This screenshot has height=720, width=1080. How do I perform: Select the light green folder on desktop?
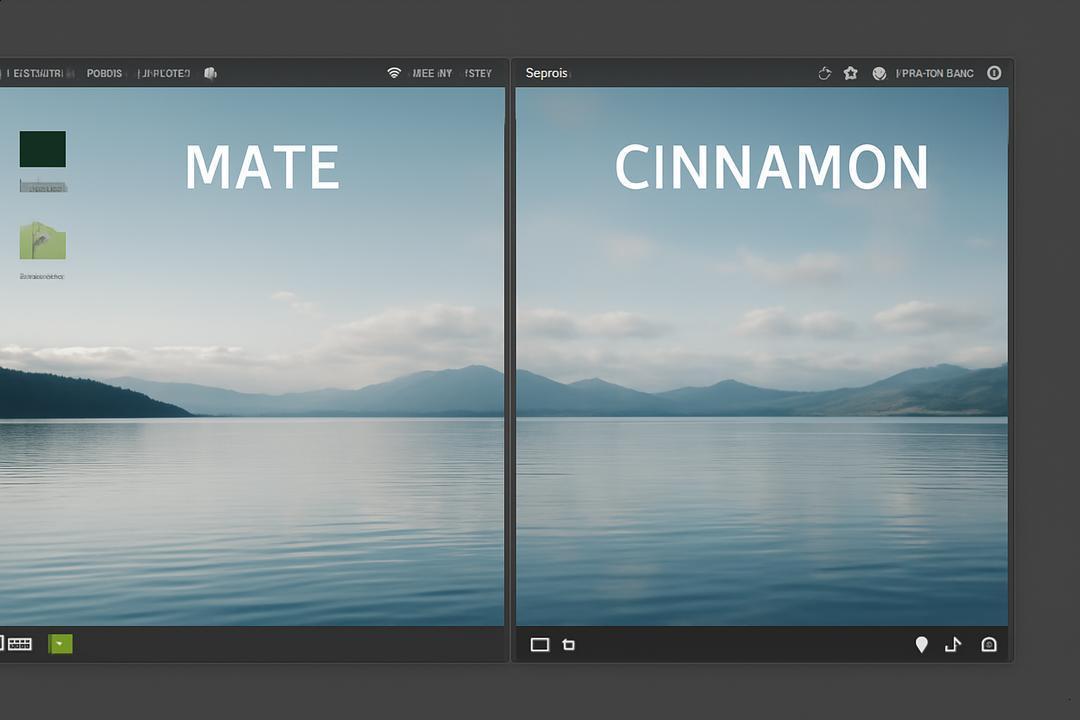tap(43, 240)
